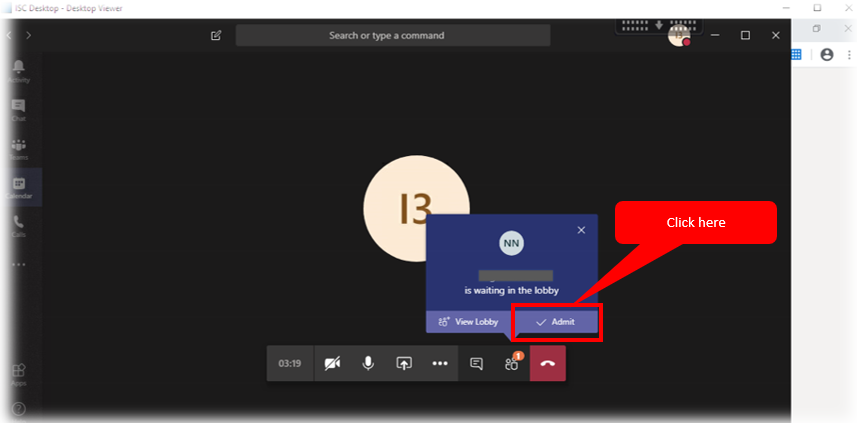Minimize the Teams window
This screenshot has height=423, width=857.
pyautogui.click(x=715, y=36)
